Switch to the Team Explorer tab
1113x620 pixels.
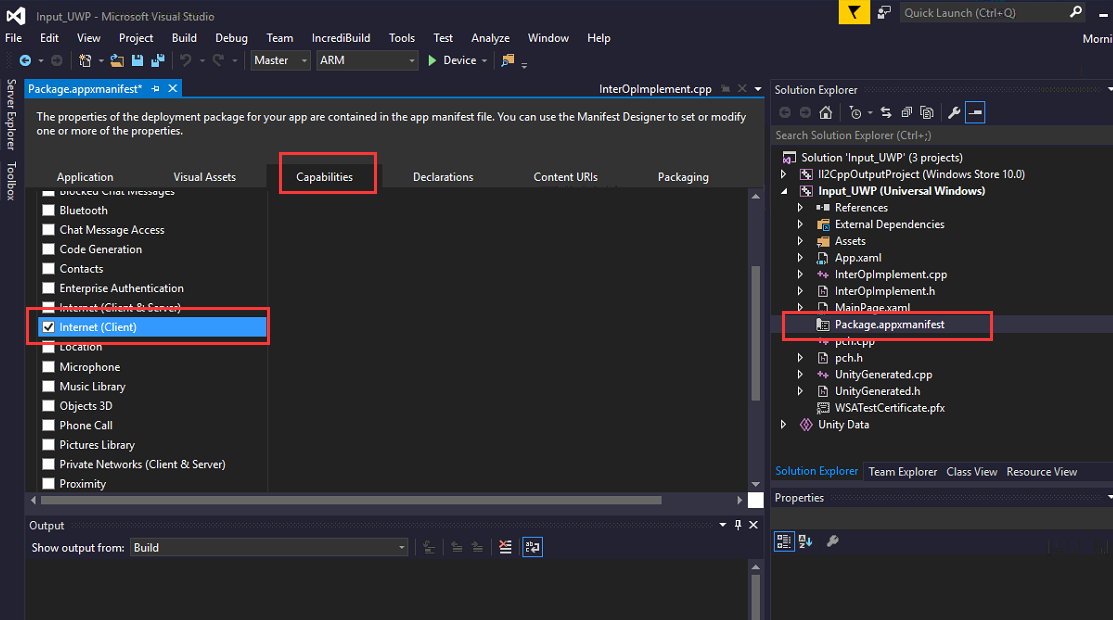pyautogui.click(x=902, y=472)
